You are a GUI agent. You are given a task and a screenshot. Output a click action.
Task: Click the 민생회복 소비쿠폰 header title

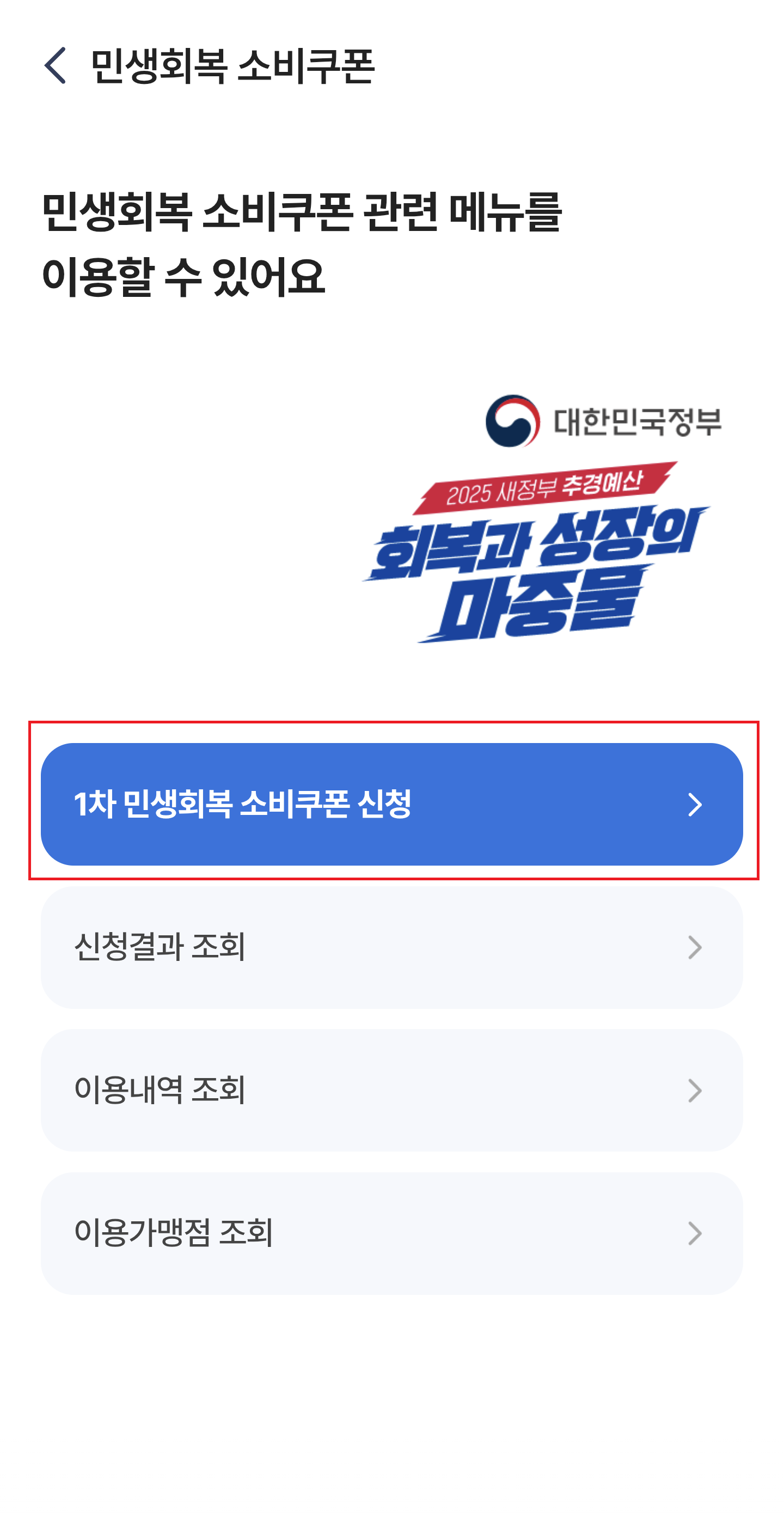click(232, 65)
